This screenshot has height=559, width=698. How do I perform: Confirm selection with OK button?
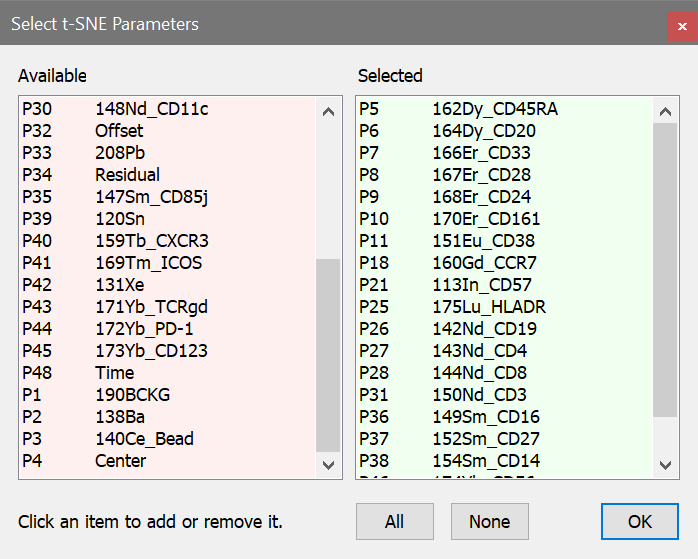tap(640, 521)
